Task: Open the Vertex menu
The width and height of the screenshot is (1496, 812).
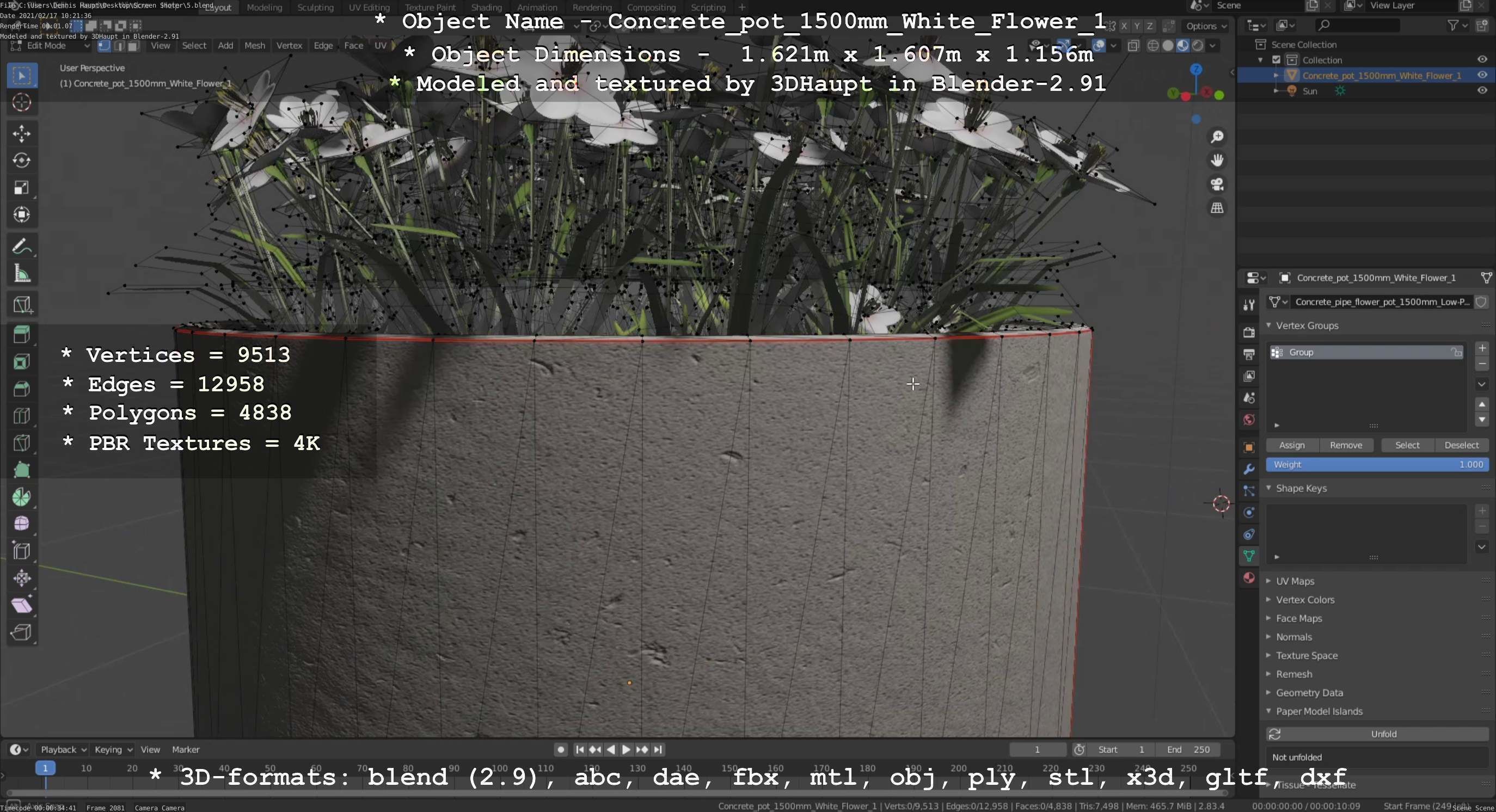Action: click(x=289, y=45)
